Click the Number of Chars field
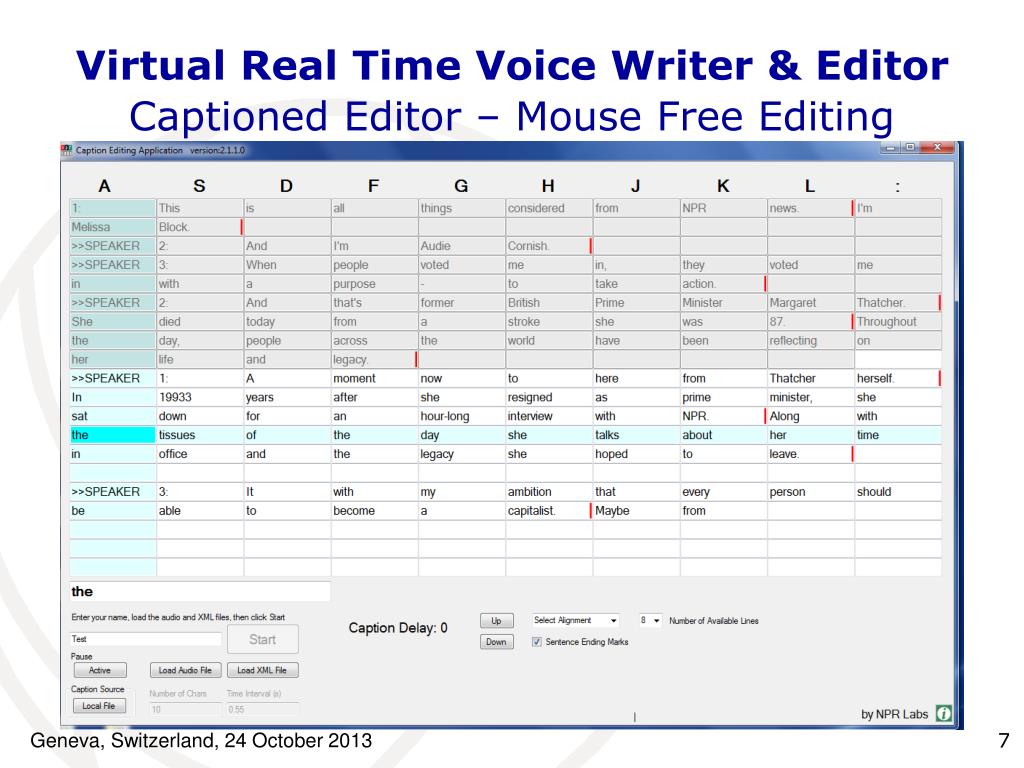1024x768 pixels. (185, 709)
